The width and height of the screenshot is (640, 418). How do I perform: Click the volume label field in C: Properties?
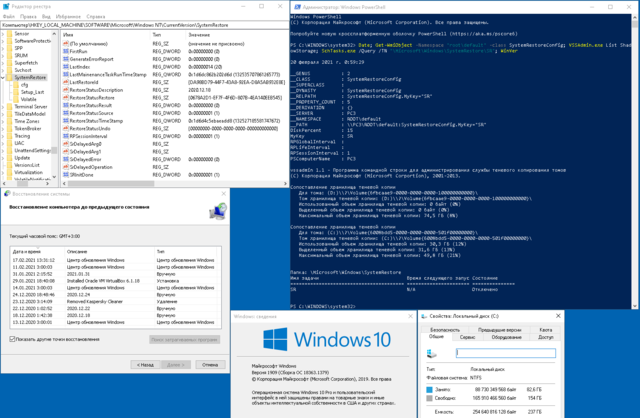(506, 353)
